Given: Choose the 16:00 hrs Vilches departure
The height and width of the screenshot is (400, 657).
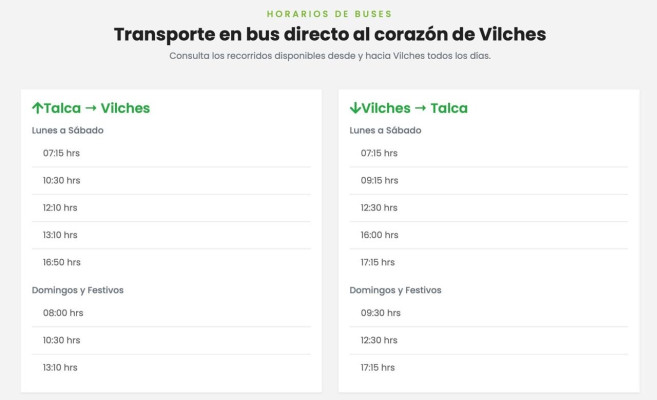Looking at the screenshot, I should pos(489,235).
